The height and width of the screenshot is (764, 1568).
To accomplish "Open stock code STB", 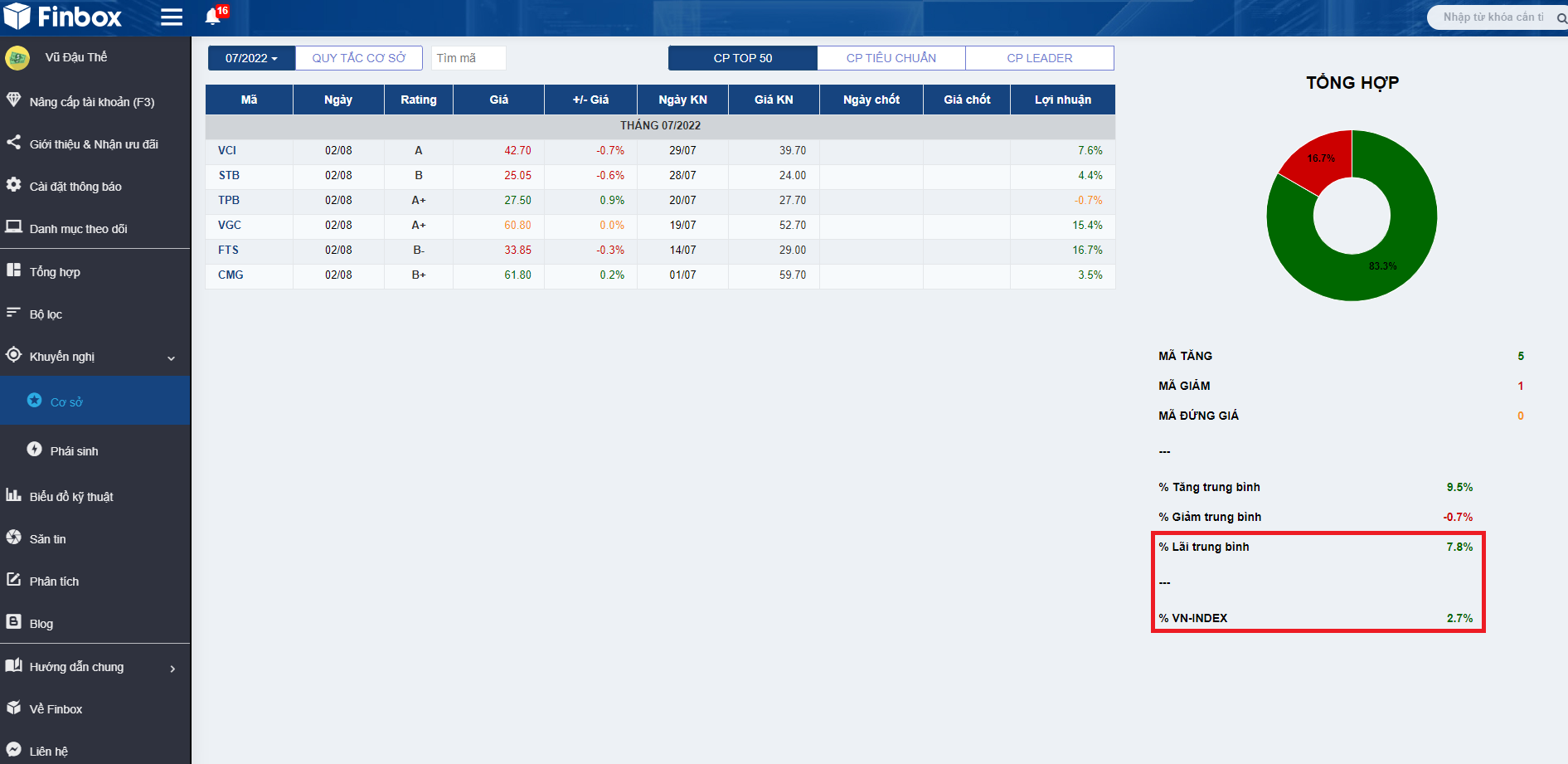I will point(229,175).
